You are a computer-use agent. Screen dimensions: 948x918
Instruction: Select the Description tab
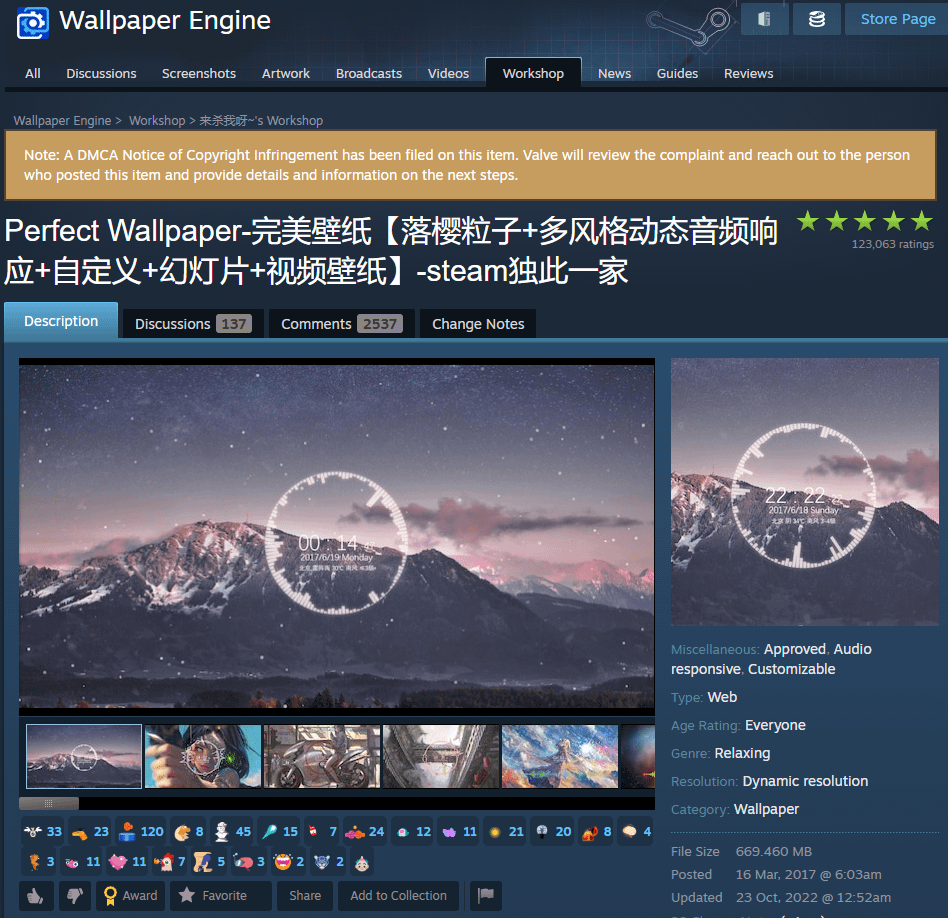[61, 321]
